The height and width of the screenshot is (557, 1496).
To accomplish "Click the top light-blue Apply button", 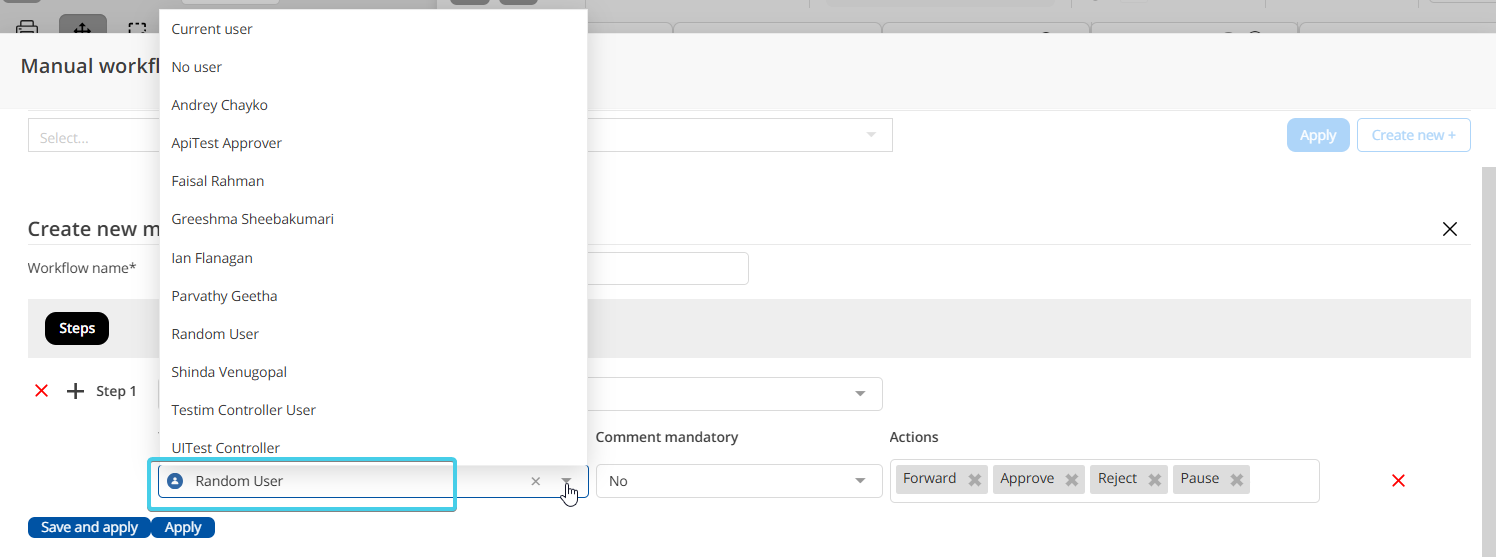I will coord(1318,135).
